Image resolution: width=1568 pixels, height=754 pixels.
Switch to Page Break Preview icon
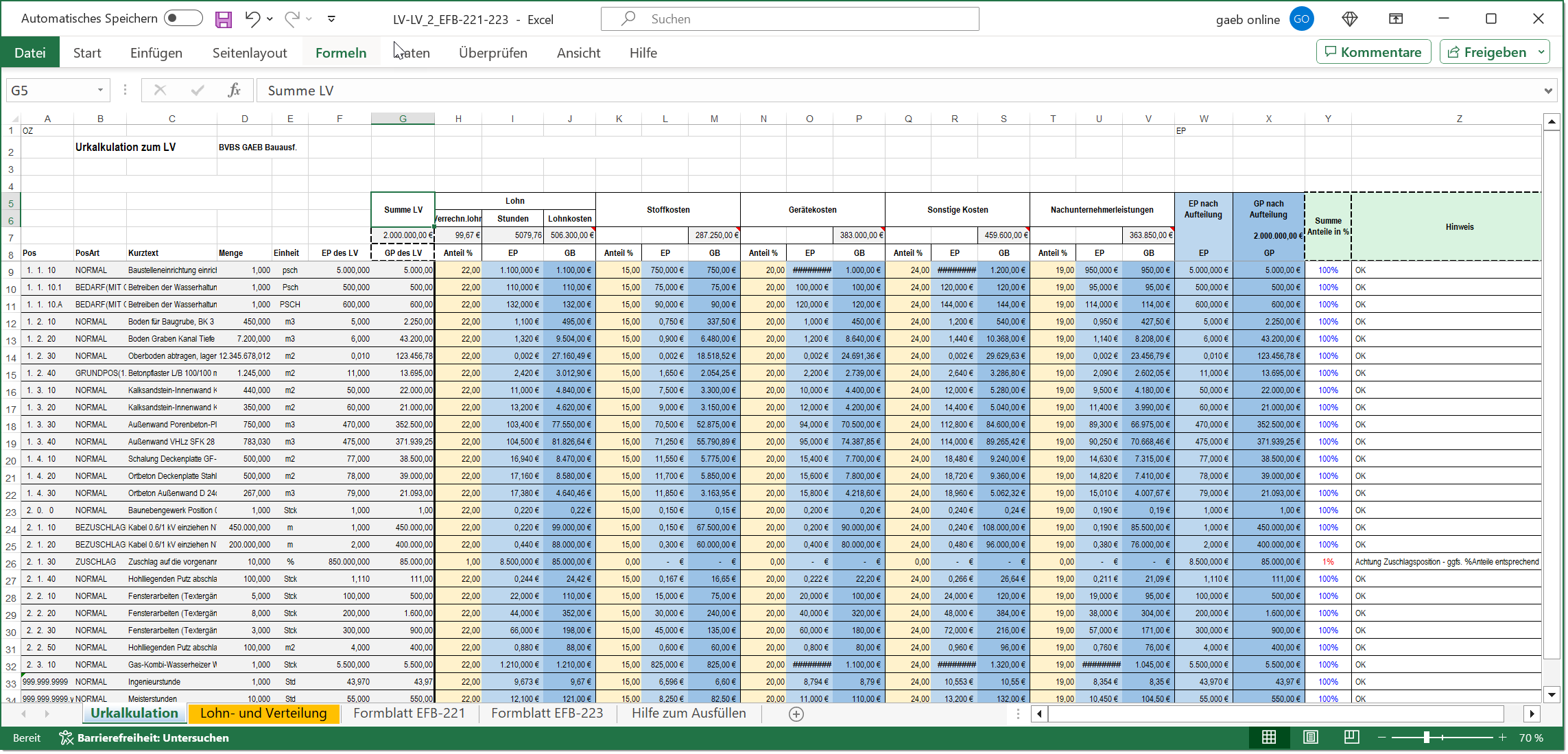[x=1351, y=738]
